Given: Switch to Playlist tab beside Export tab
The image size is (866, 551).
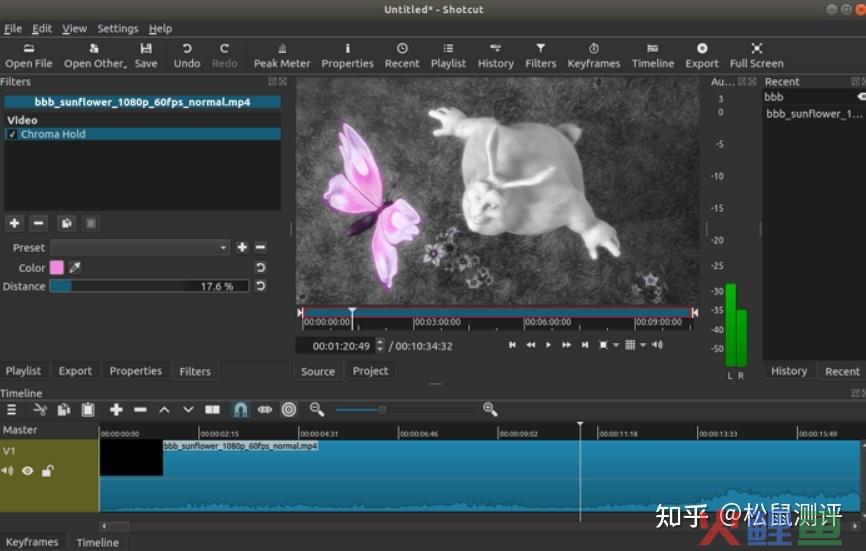Looking at the screenshot, I should point(23,371).
